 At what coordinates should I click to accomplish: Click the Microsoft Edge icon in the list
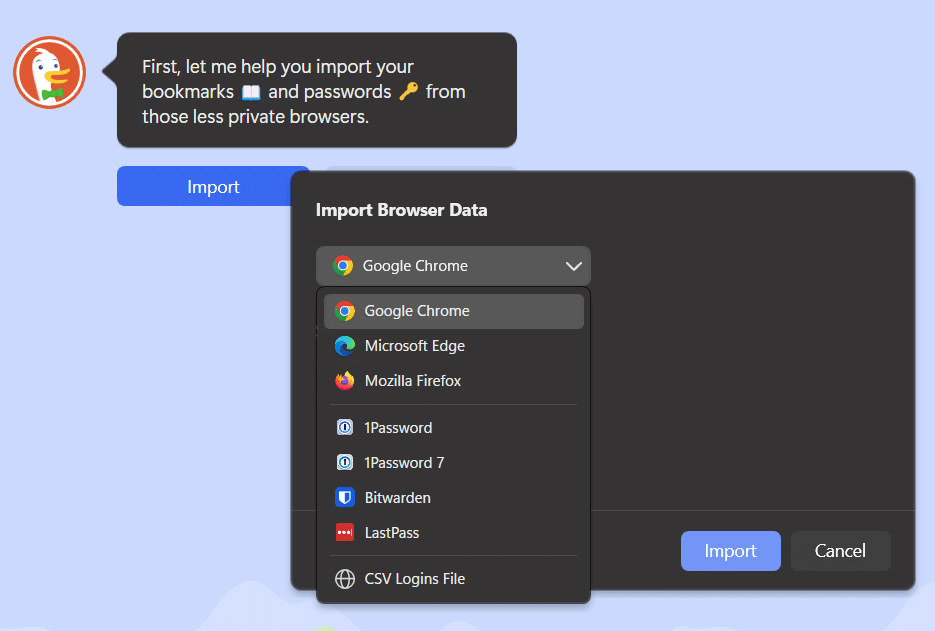point(345,346)
